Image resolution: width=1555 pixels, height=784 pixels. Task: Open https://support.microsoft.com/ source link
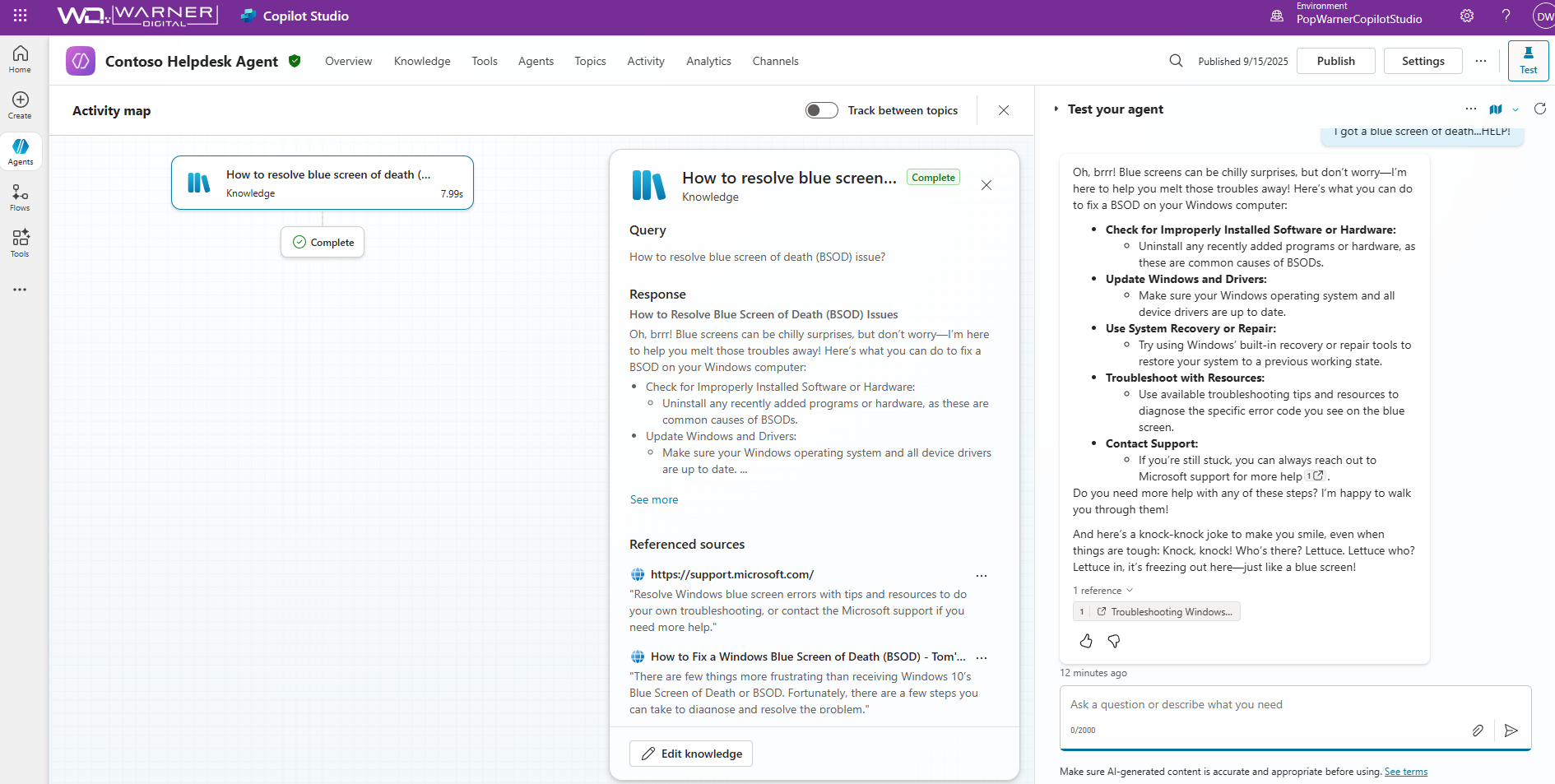(x=732, y=574)
